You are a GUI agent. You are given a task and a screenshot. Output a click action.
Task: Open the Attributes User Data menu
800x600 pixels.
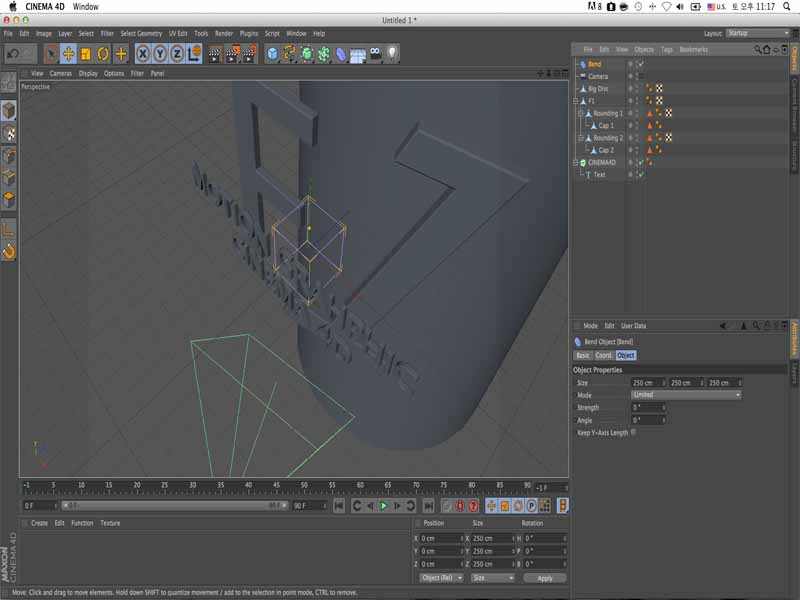click(x=634, y=326)
